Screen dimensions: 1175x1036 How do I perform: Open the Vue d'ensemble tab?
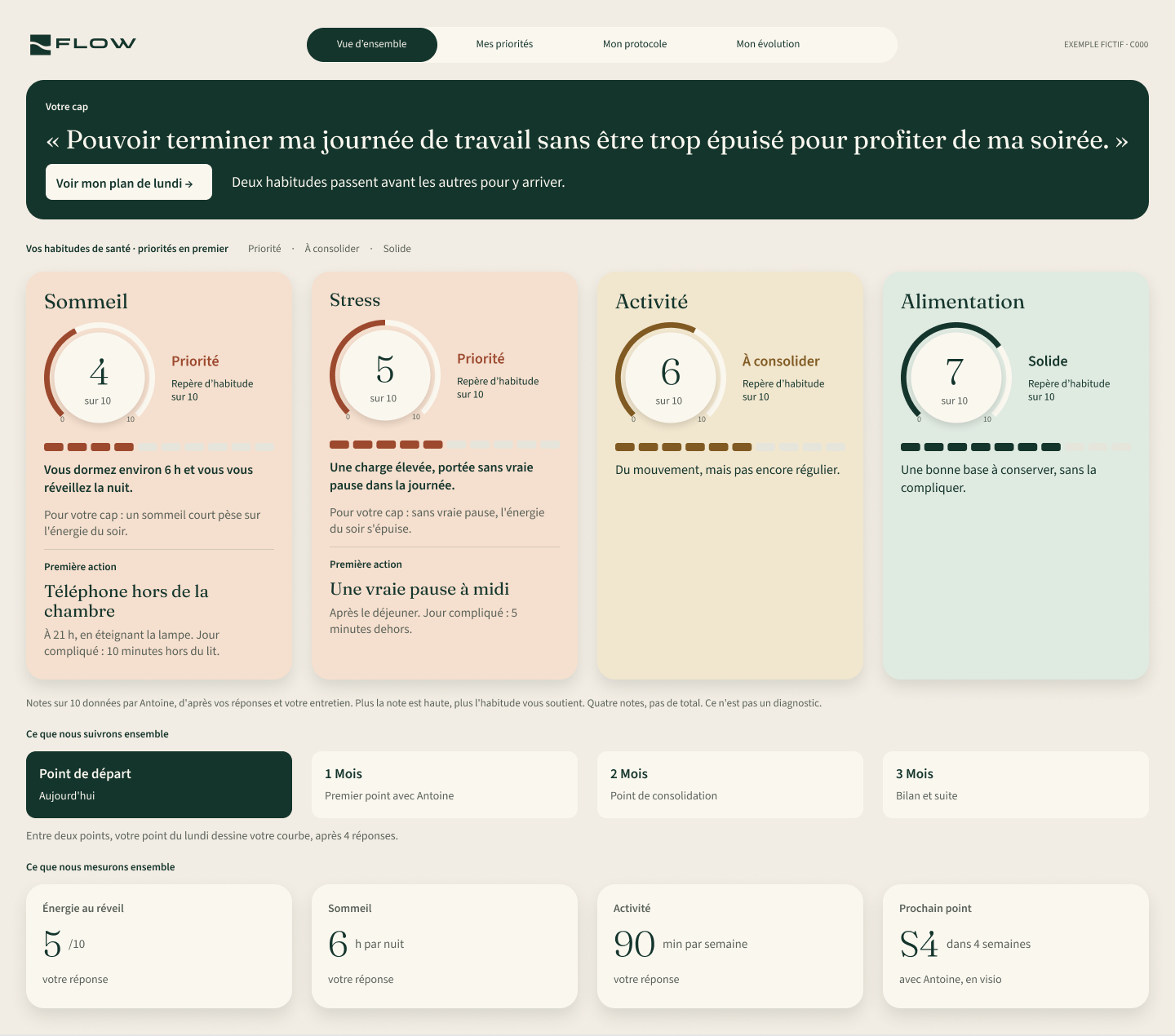(x=372, y=44)
